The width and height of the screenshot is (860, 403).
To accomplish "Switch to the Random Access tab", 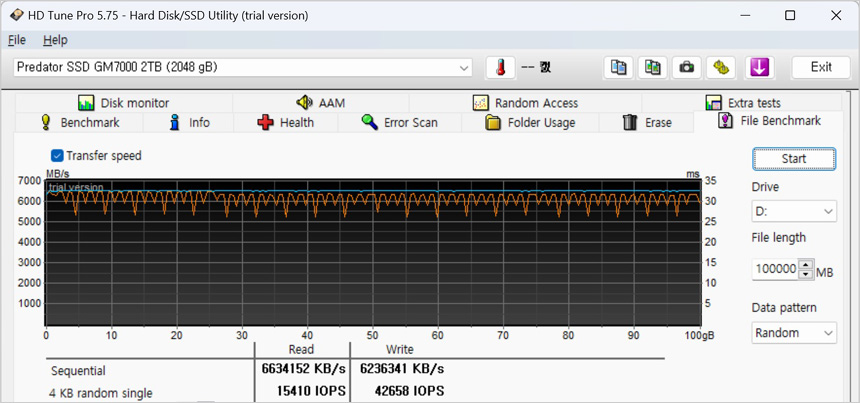I will [525, 103].
